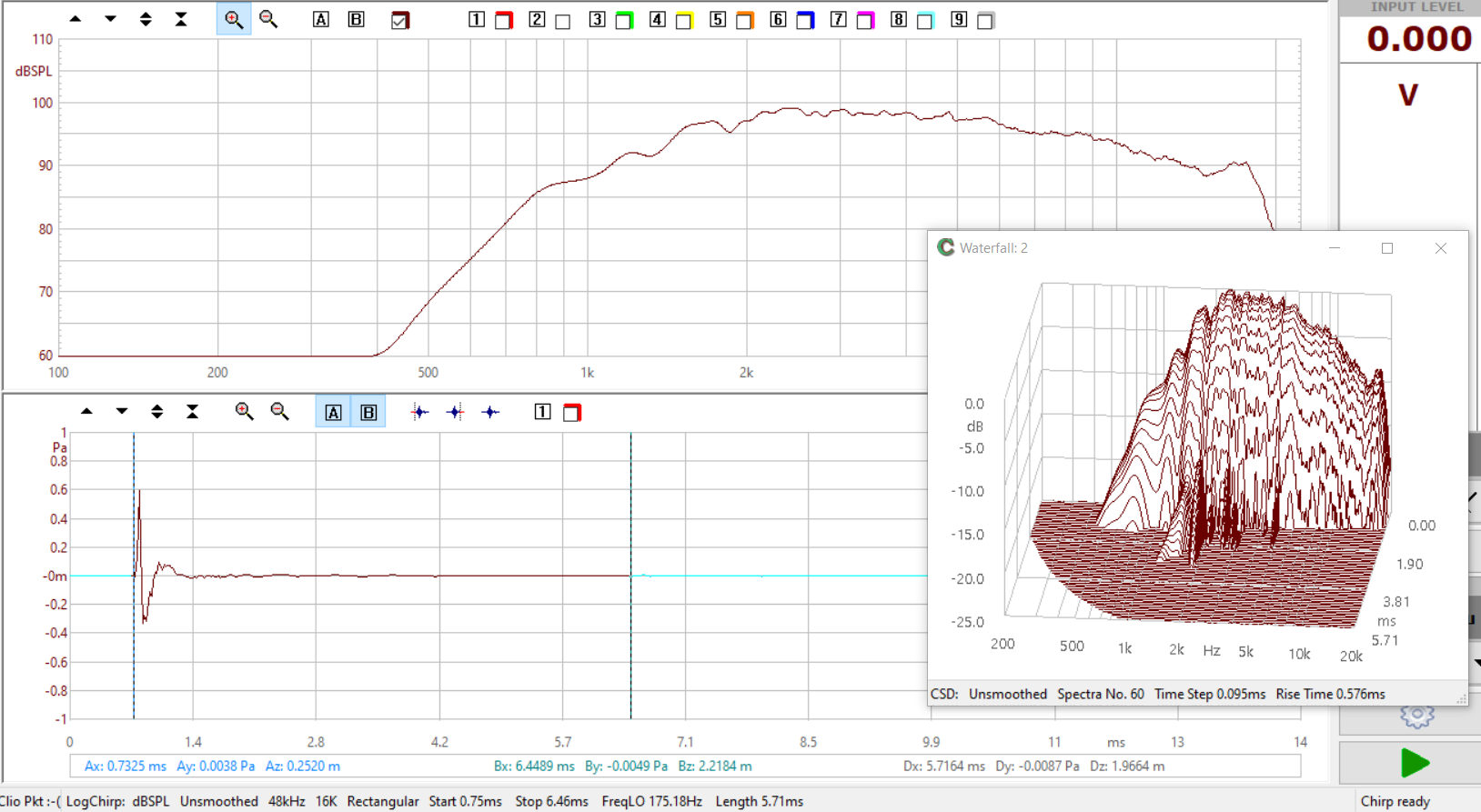
Task: Click 'Rectangular' window type in the status bar
Action: click(x=383, y=801)
